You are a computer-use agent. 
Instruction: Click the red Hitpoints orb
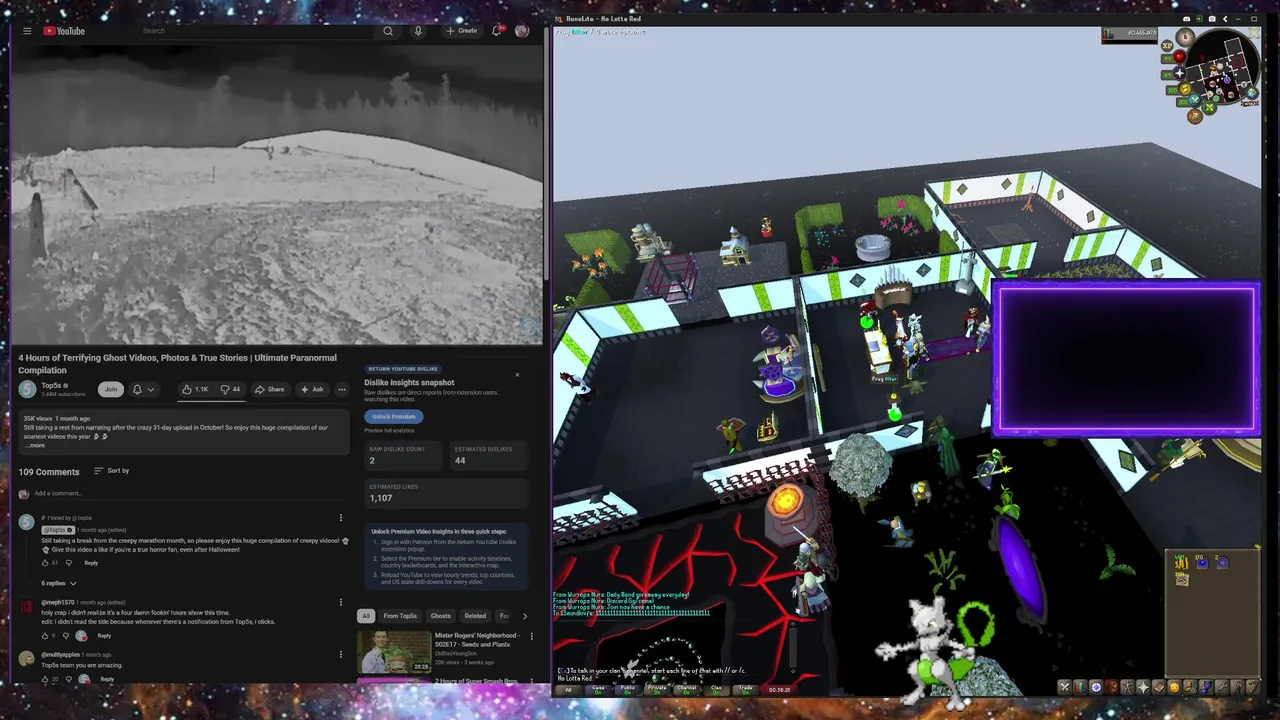(x=1180, y=56)
